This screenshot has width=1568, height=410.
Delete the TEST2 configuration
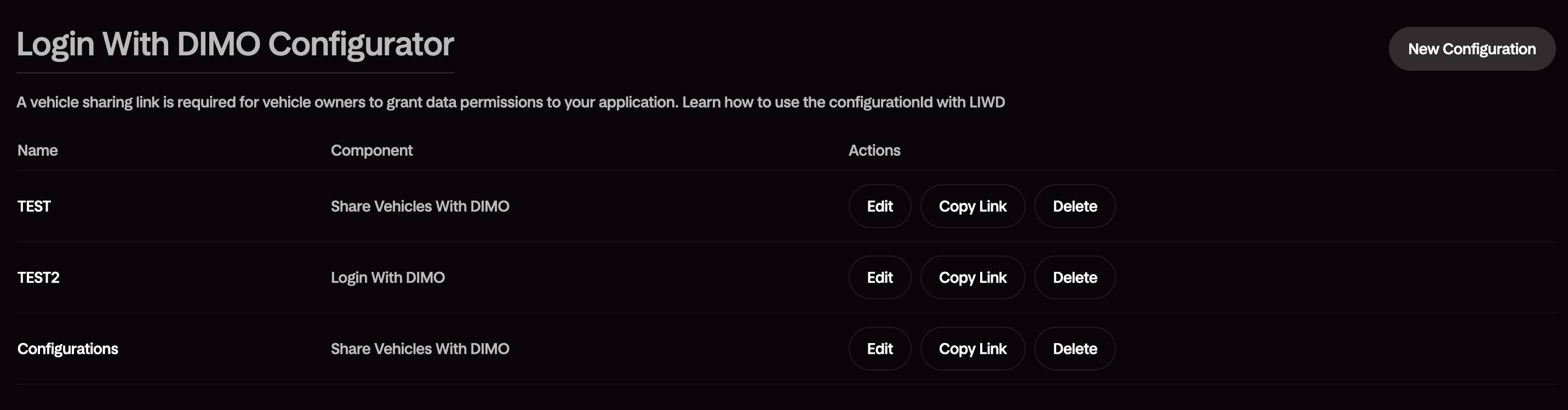click(1074, 277)
